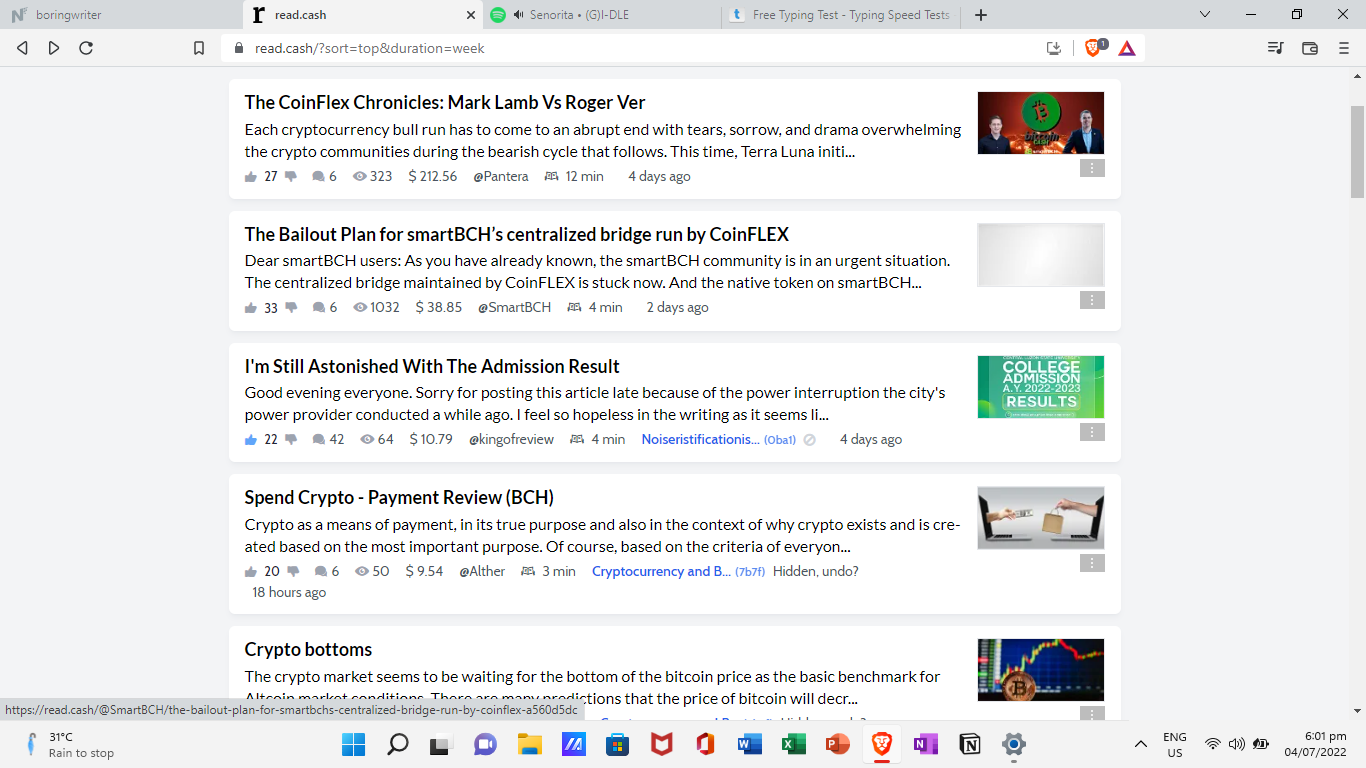1366x768 pixels.
Task: Open three-dot menu on Spend Crypto article
Action: click(x=1092, y=563)
